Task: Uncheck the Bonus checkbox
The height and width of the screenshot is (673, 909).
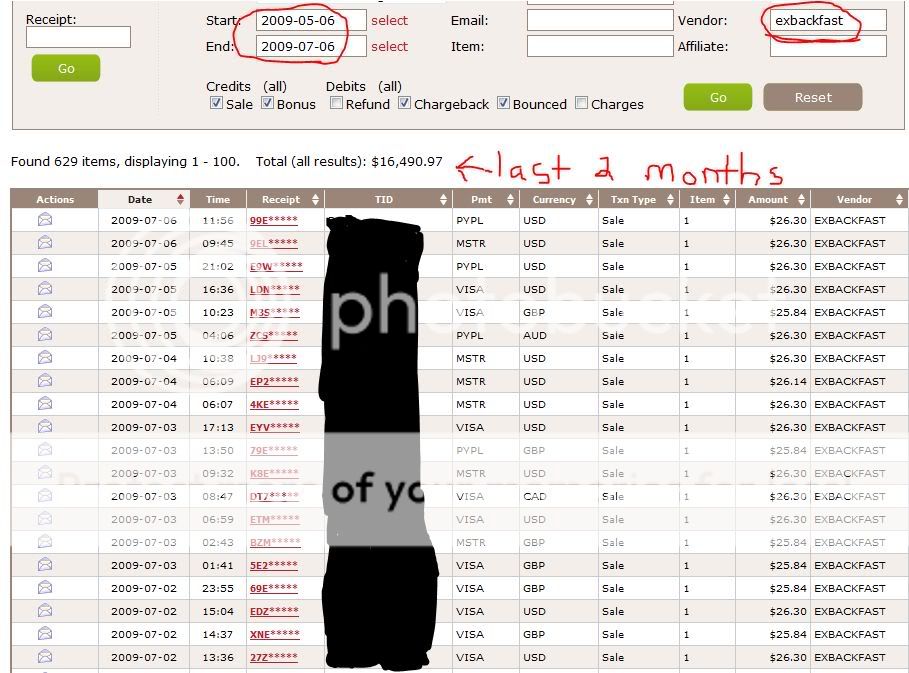Action: (x=267, y=103)
